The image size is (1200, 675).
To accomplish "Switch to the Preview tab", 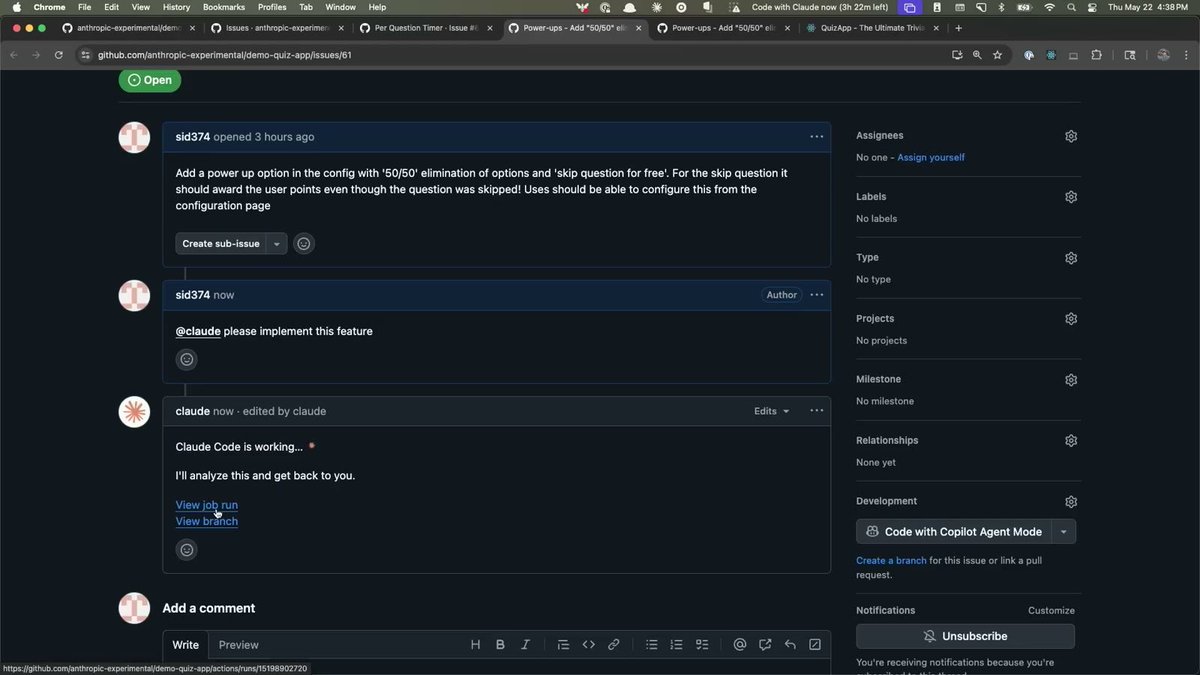I will (x=239, y=645).
